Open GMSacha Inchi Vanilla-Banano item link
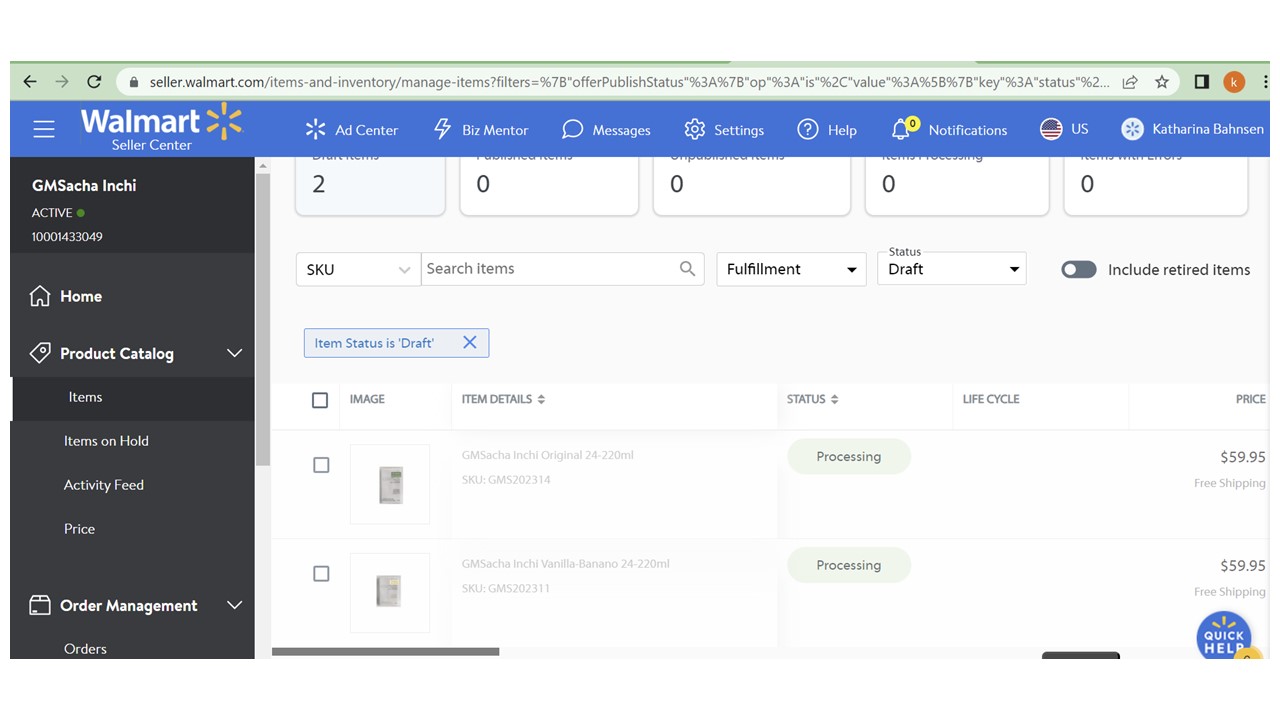 click(565, 564)
